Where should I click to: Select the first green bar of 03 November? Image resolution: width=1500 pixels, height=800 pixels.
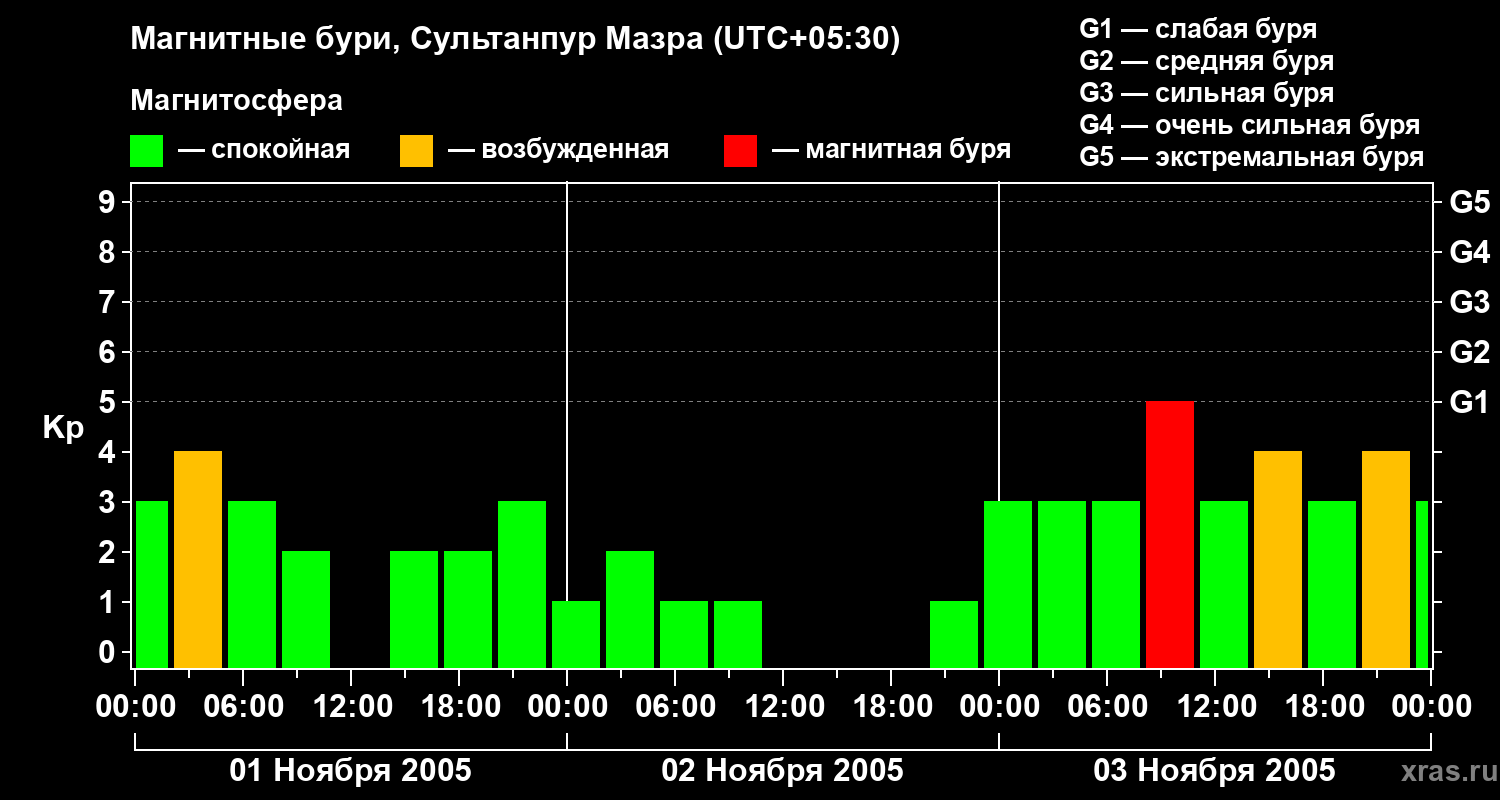click(1008, 584)
